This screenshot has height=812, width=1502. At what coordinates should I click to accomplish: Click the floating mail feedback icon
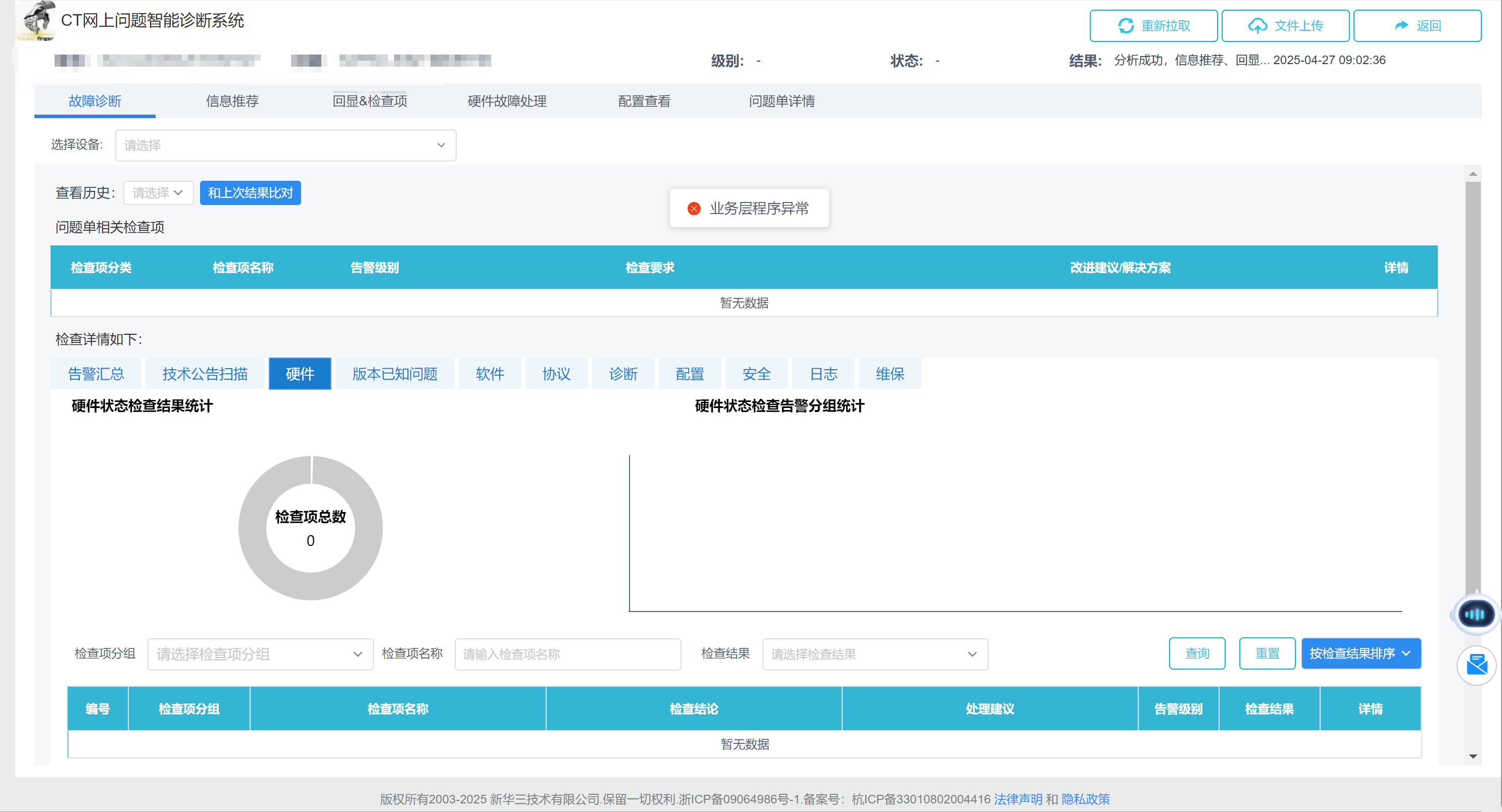click(x=1476, y=665)
